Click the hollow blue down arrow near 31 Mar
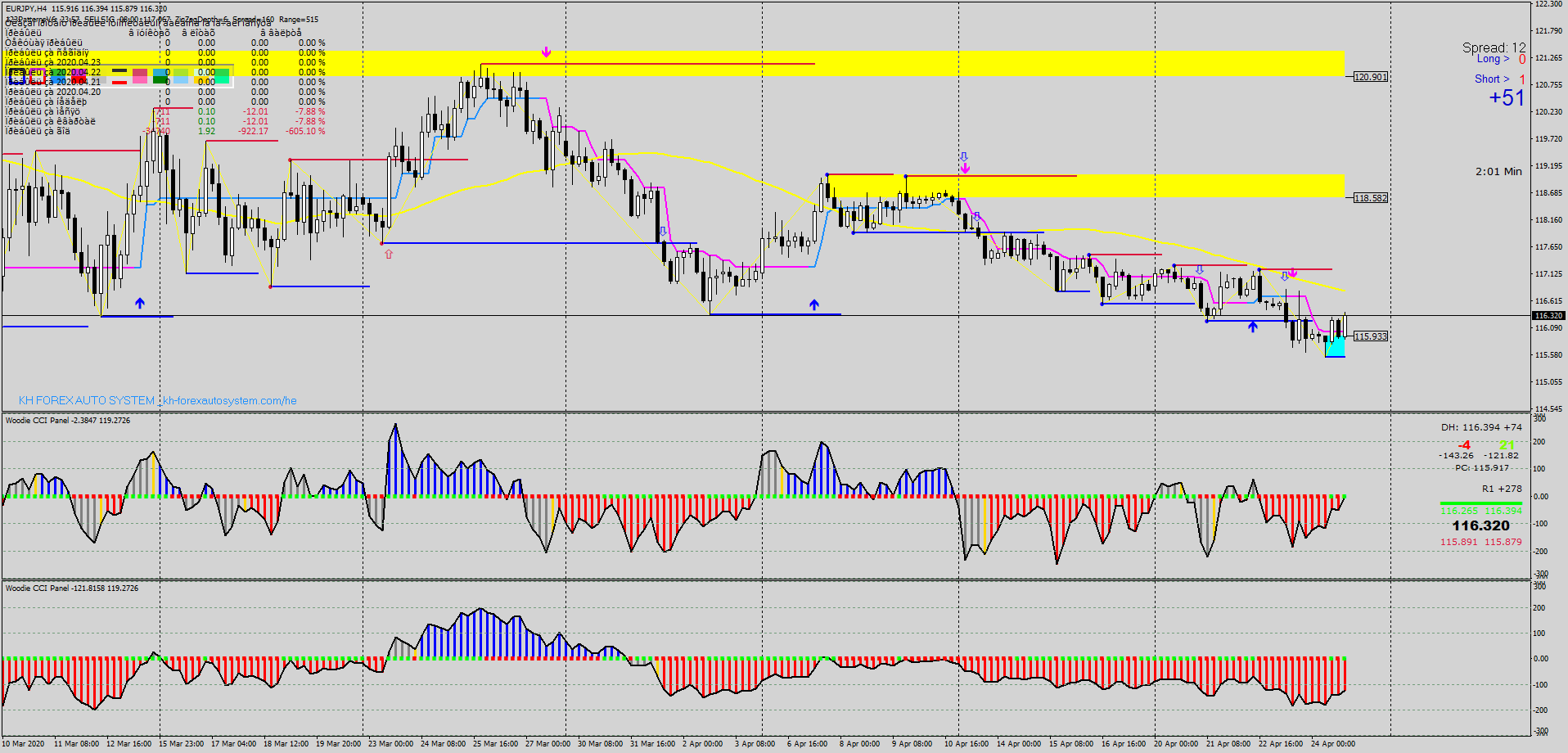 [661, 231]
